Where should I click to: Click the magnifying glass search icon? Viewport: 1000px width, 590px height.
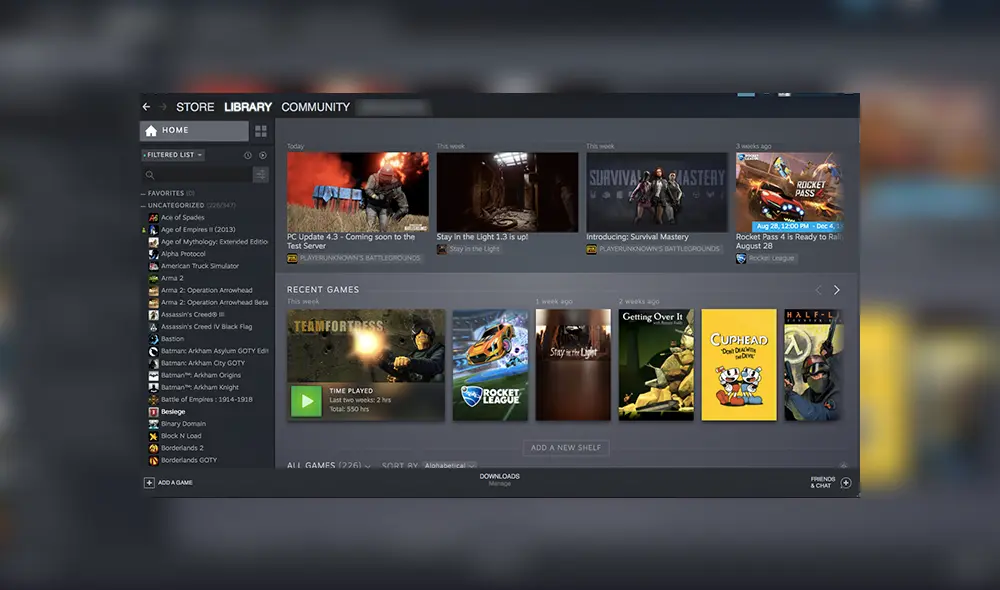150,174
